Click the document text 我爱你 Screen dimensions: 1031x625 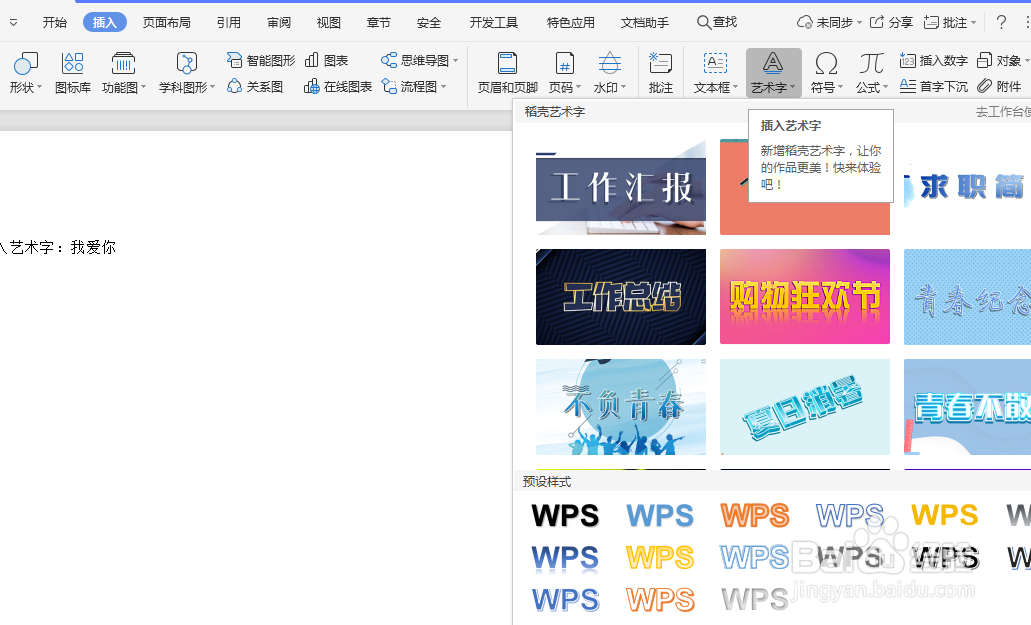pyautogui.click(x=93, y=248)
